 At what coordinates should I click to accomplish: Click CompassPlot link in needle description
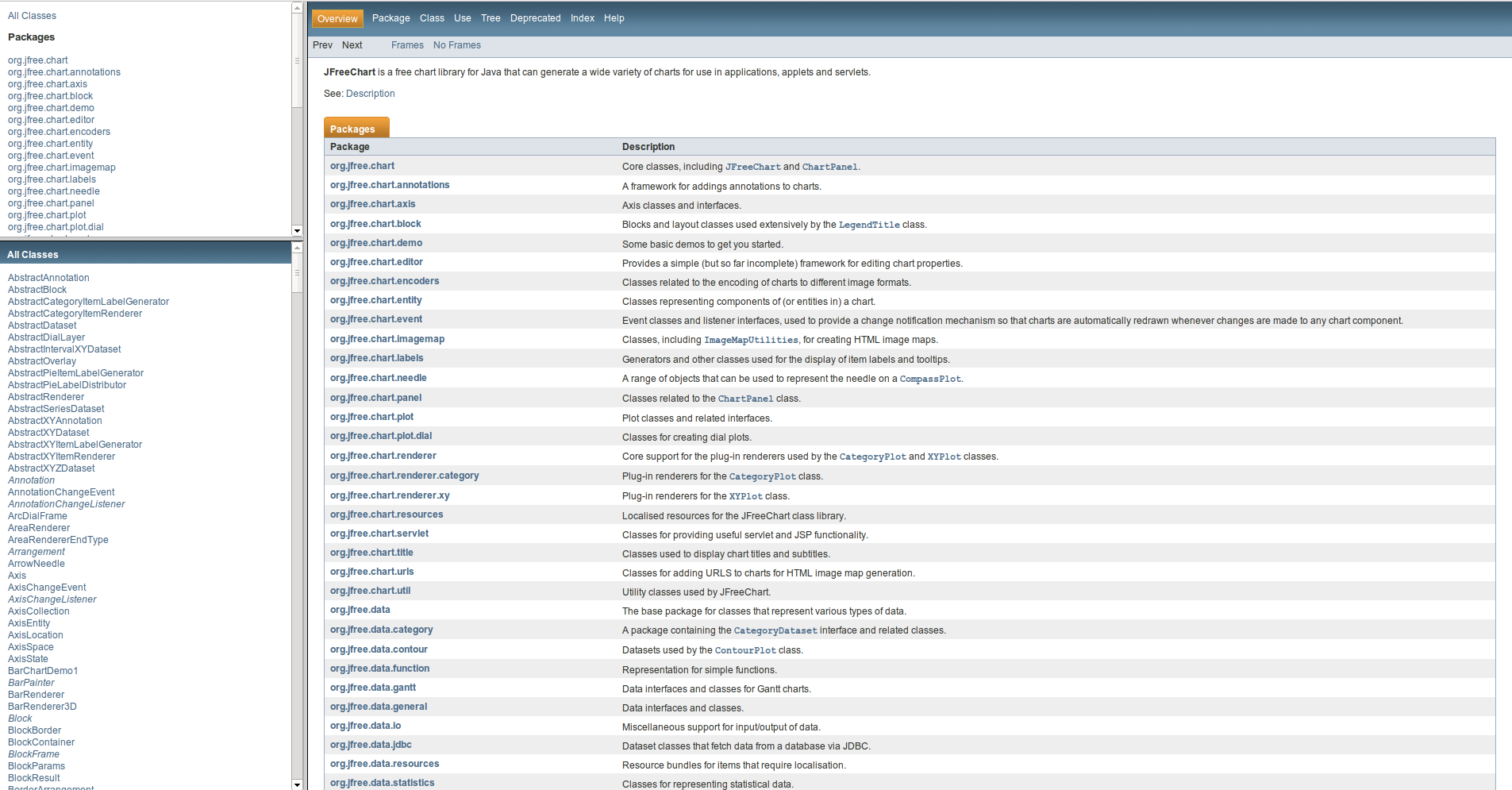pyautogui.click(x=929, y=379)
